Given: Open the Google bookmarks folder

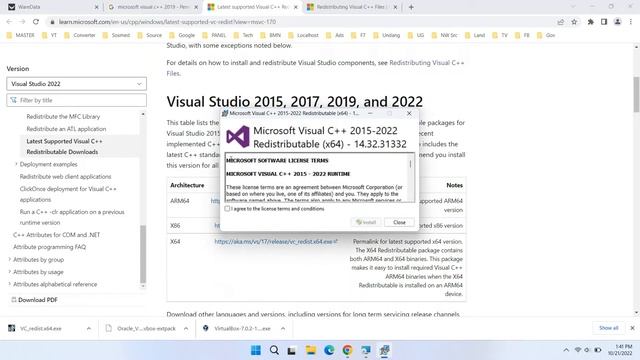Looking at the screenshot, I should [182, 35].
